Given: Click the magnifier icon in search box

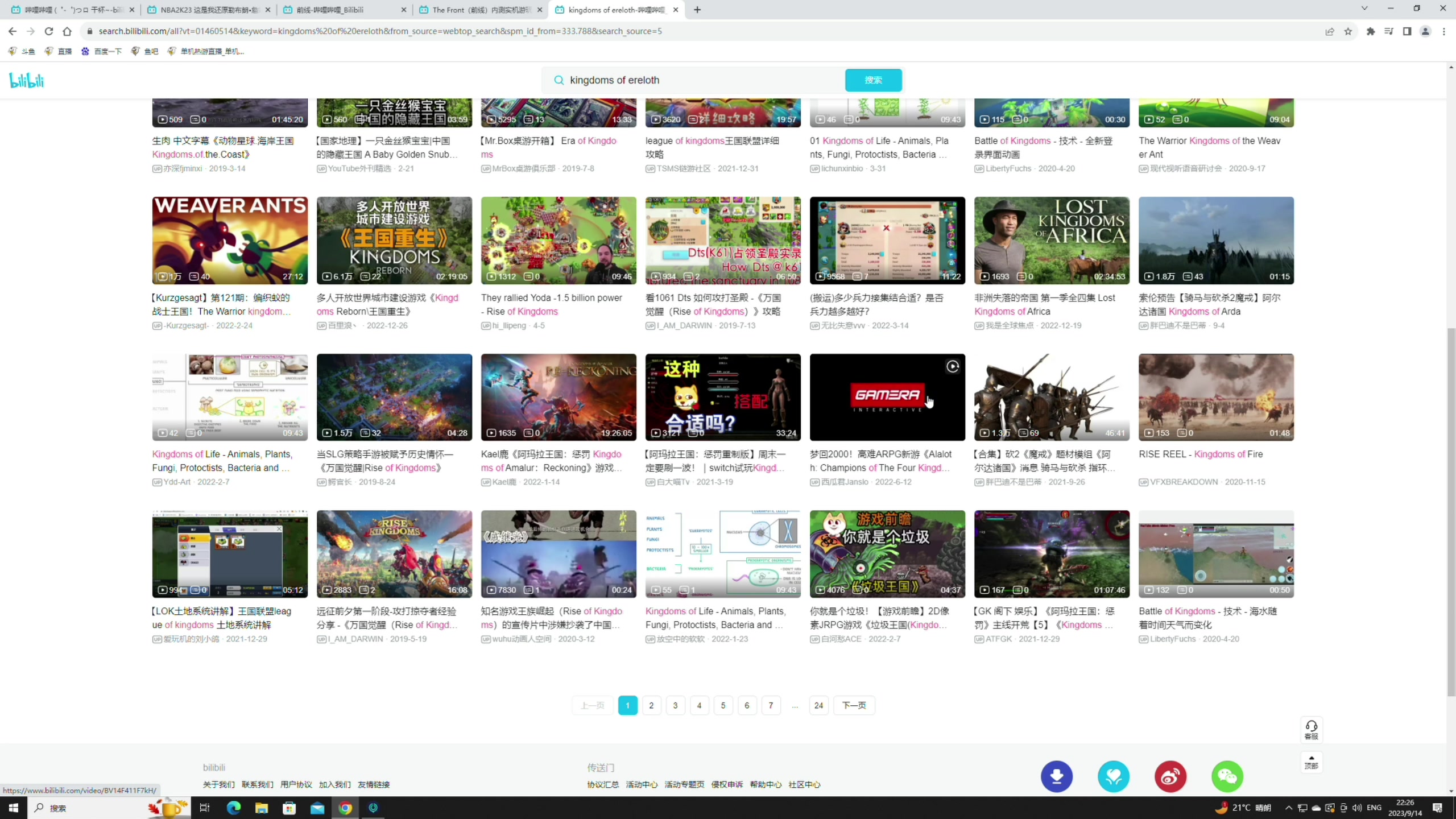Looking at the screenshot, I should coord(559,80).
